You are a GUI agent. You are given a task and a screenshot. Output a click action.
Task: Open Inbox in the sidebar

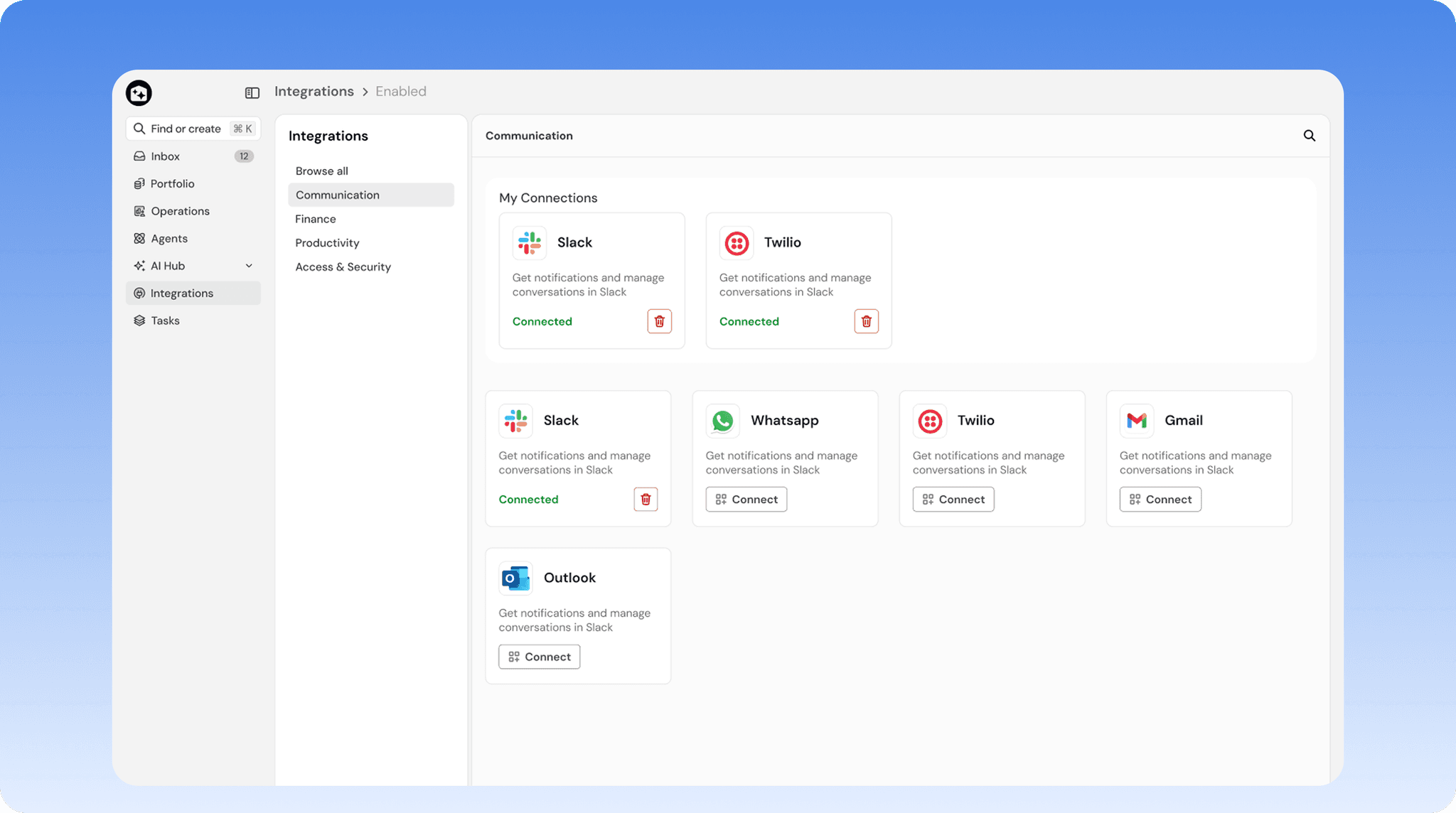(x=165, y=156)
